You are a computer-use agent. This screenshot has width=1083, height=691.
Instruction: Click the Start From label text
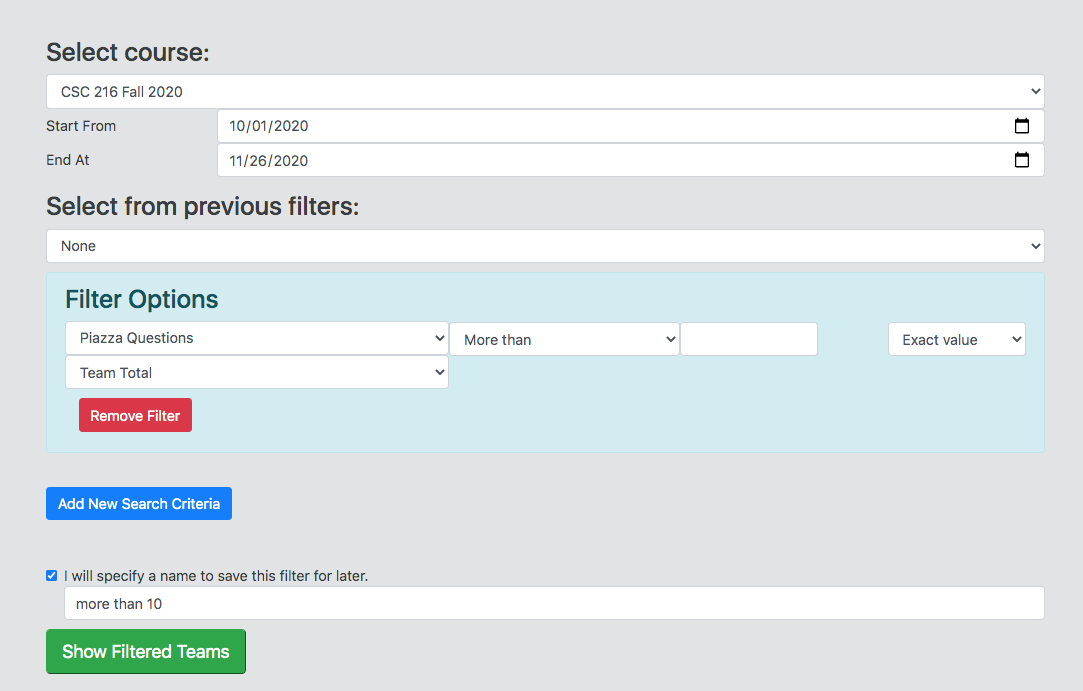tap(81, 126)
